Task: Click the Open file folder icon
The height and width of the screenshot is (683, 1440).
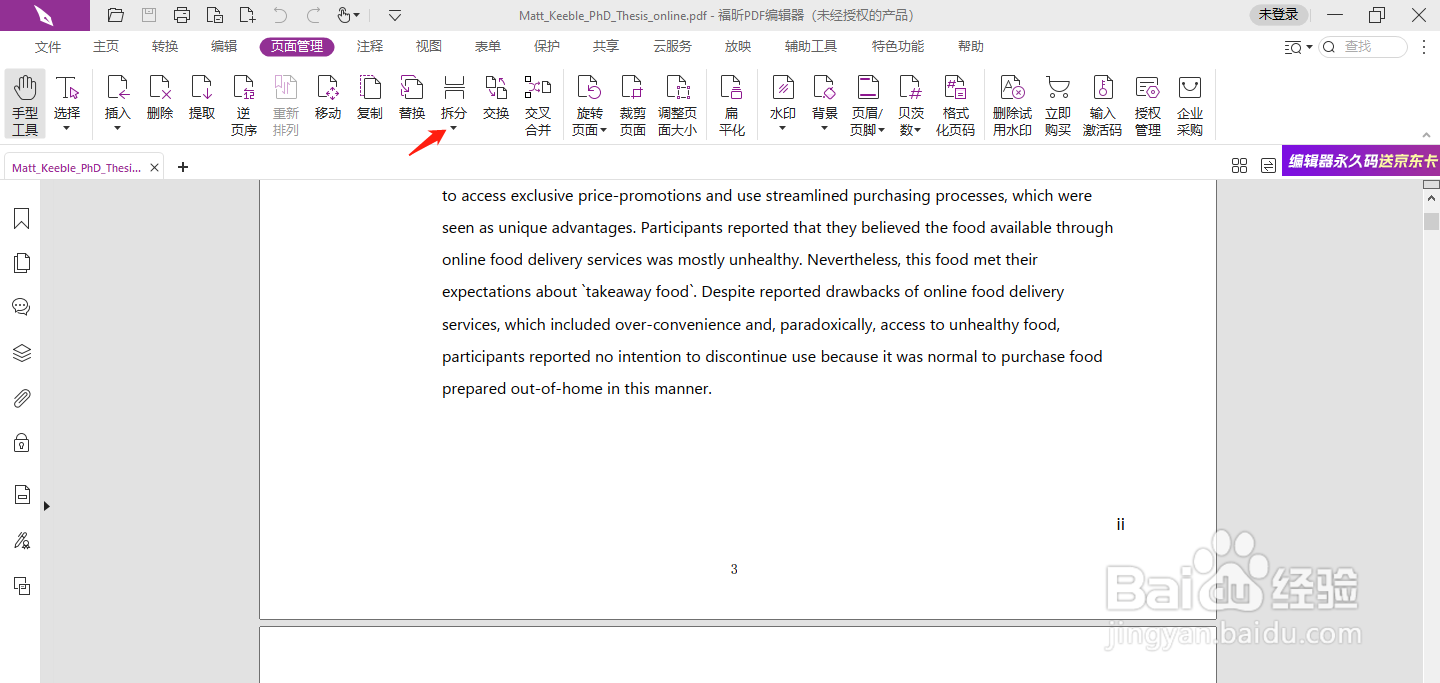Action: (116, 15)
